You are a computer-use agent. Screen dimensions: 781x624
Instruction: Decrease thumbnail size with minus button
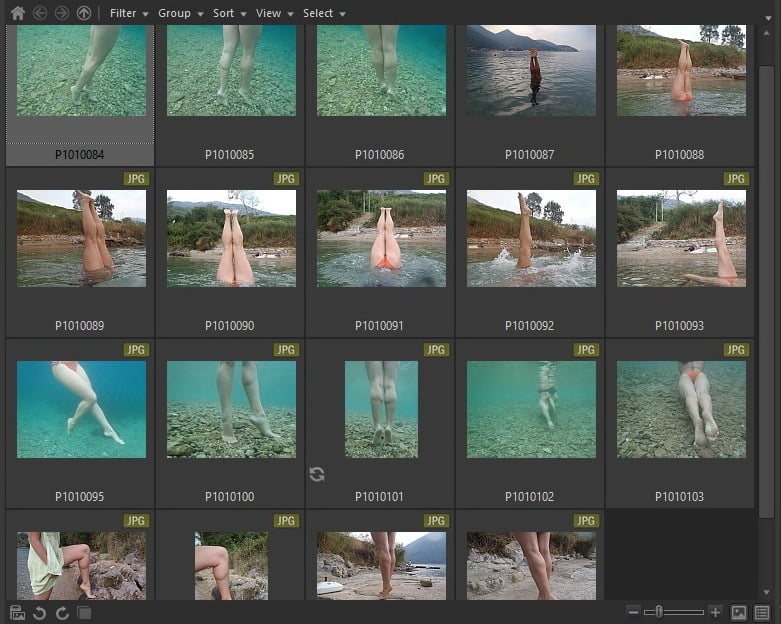[x=633, y=612]
